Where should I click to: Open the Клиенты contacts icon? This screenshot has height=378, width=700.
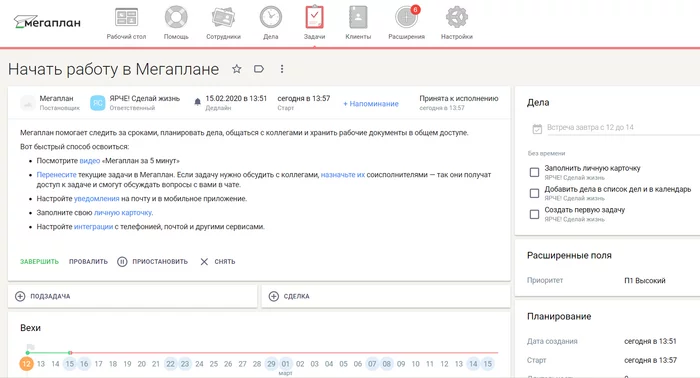(x=358, y=18)
